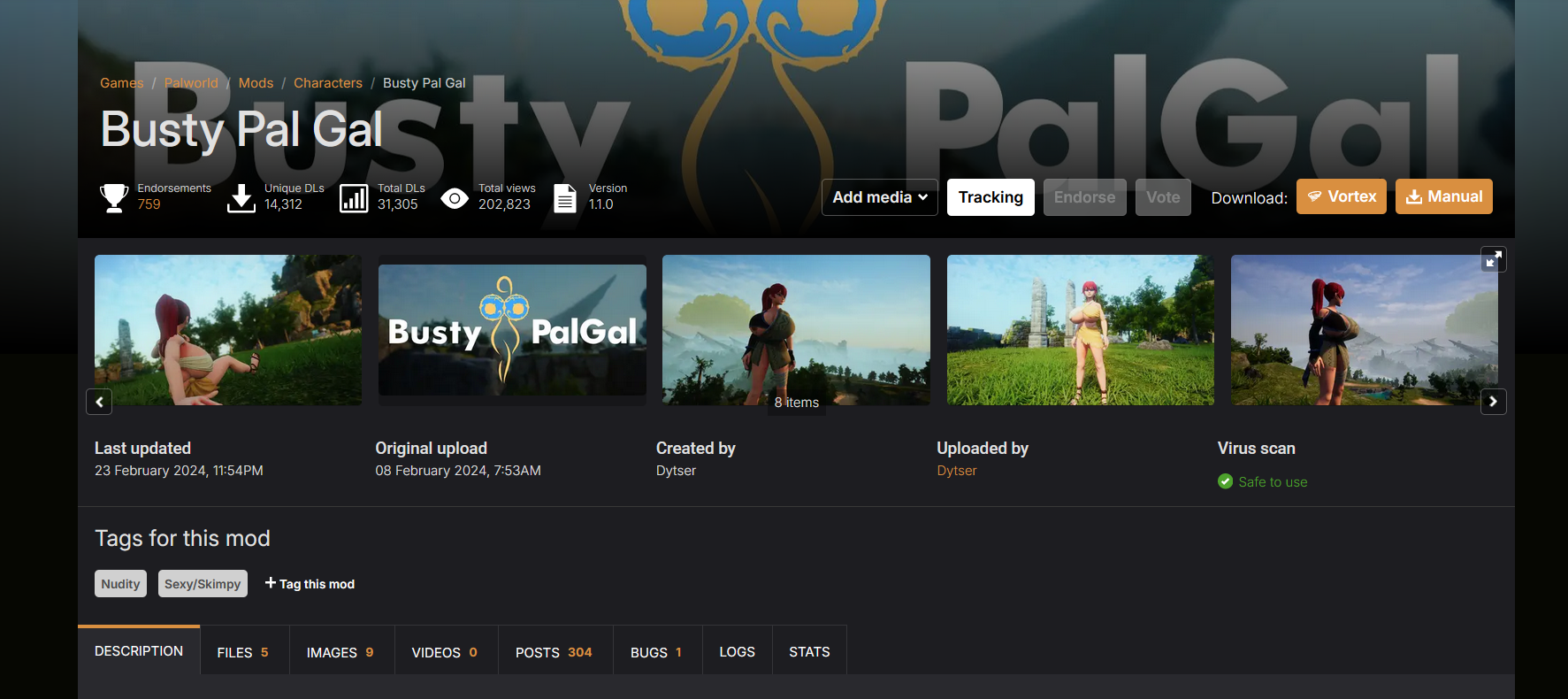Download the mod with Vortex
Screen dimensions: 1568x699
pyautogui.click(x=1342, y=196)
